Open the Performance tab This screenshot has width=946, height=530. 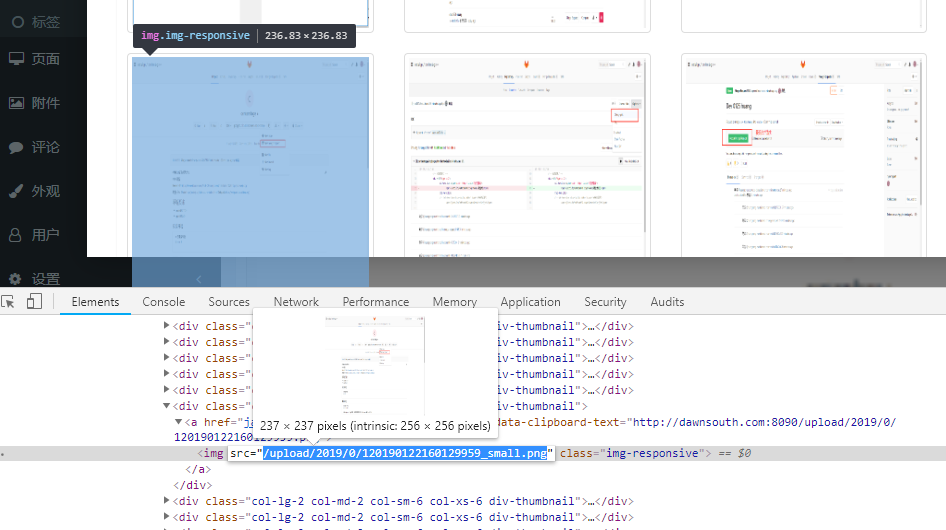(x=375, y=302)
